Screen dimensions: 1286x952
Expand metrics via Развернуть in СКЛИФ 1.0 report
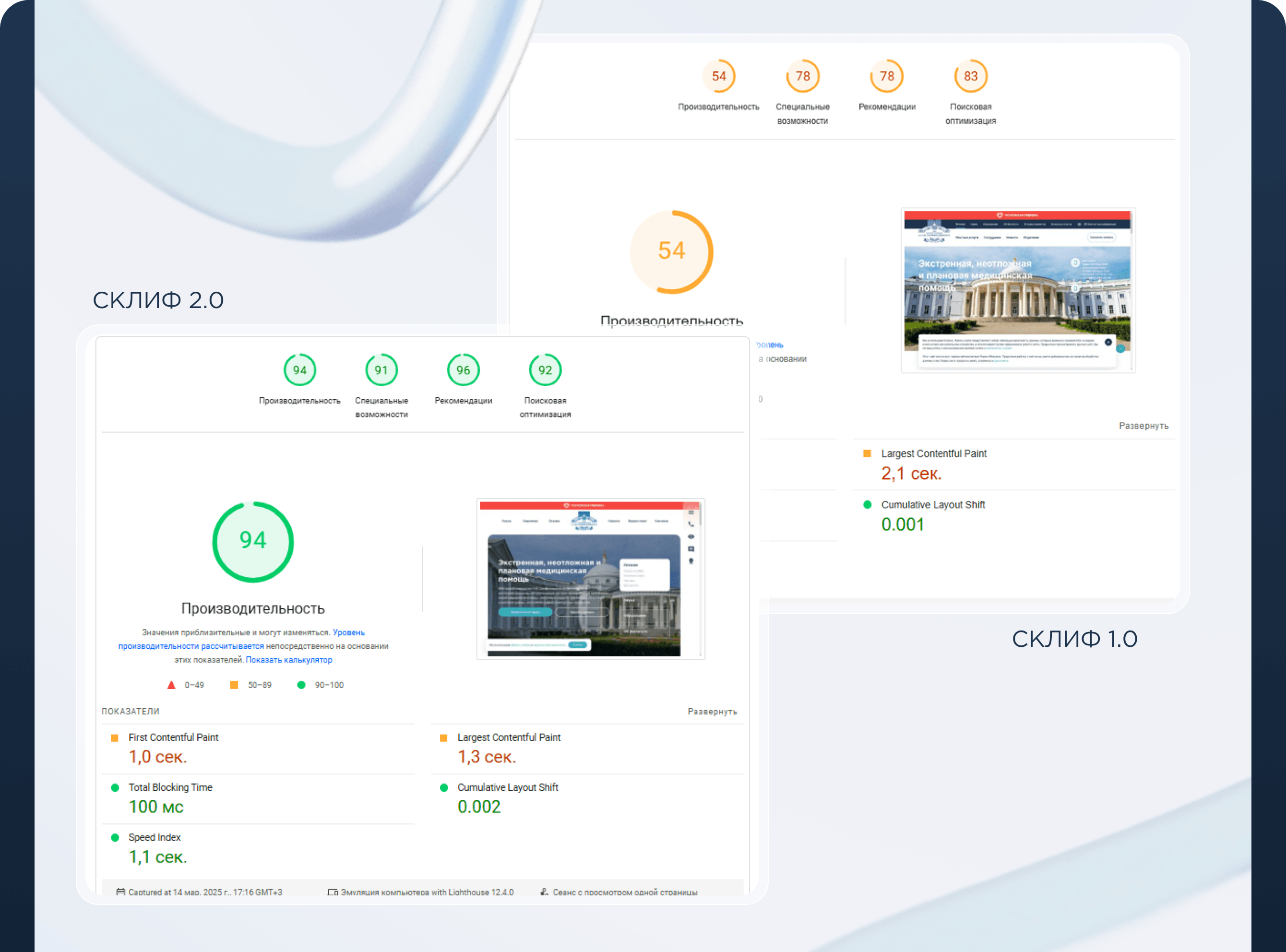[1143, 426]
